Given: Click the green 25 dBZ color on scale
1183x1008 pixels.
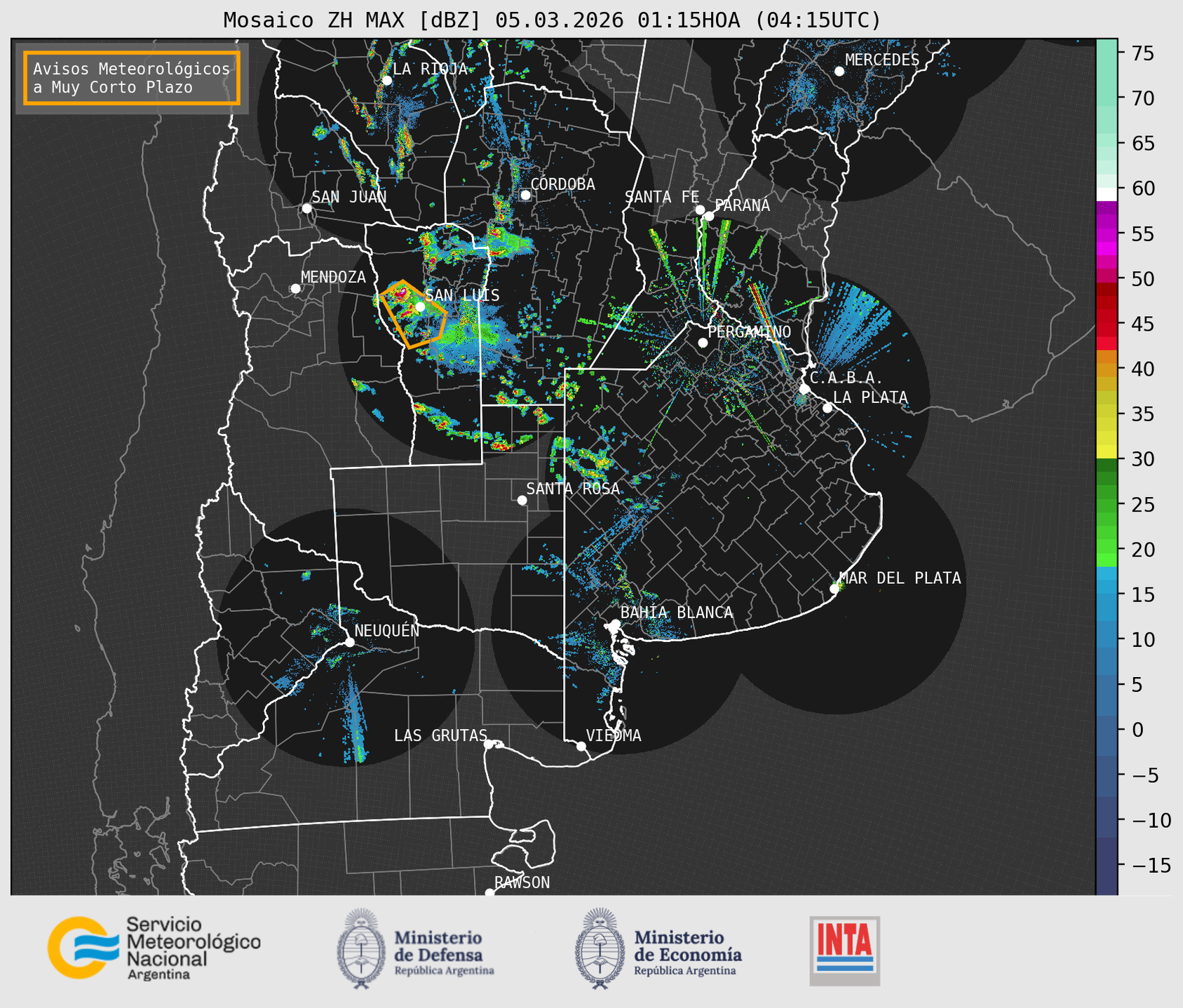Looking at the screenshot, I should [1106, 504].
